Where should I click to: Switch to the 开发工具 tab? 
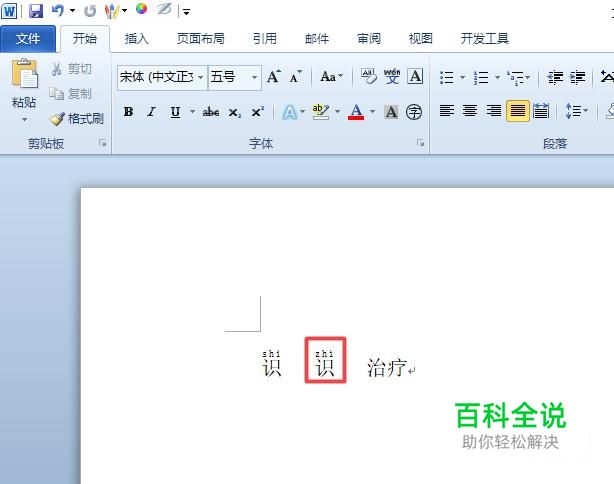click(x=485, y=39)
